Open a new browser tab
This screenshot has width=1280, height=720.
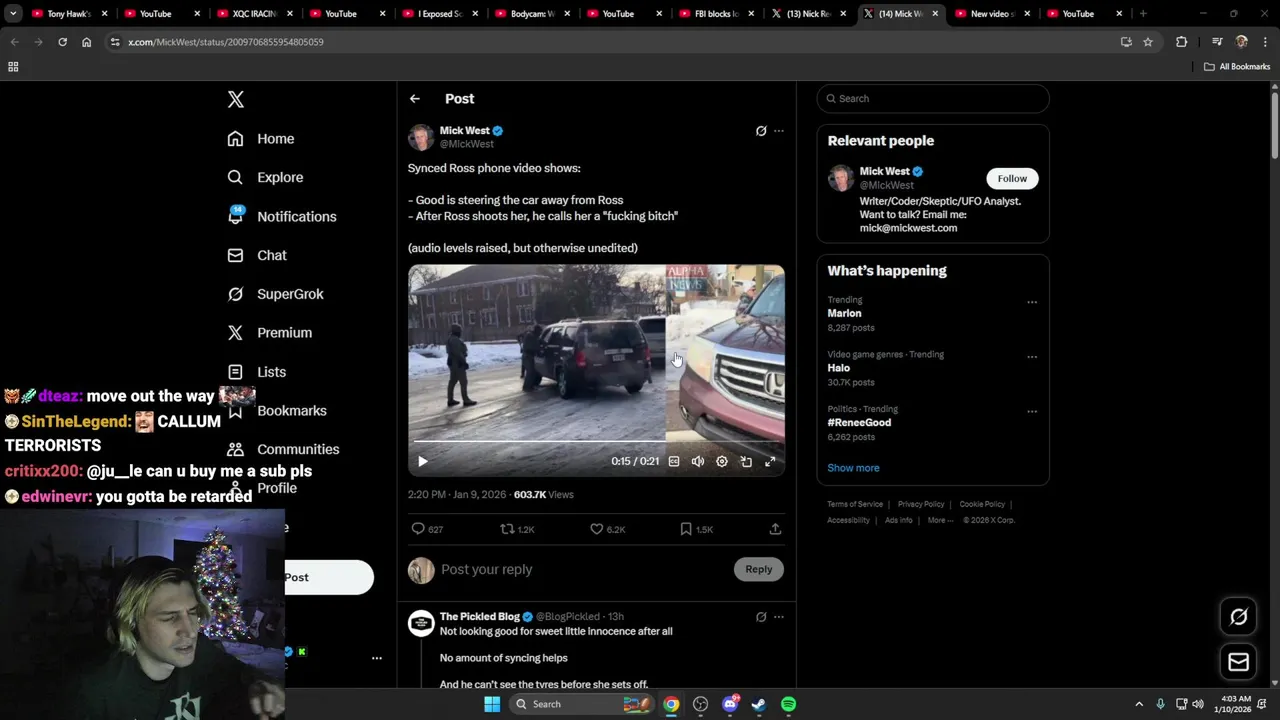(1143, 14)
